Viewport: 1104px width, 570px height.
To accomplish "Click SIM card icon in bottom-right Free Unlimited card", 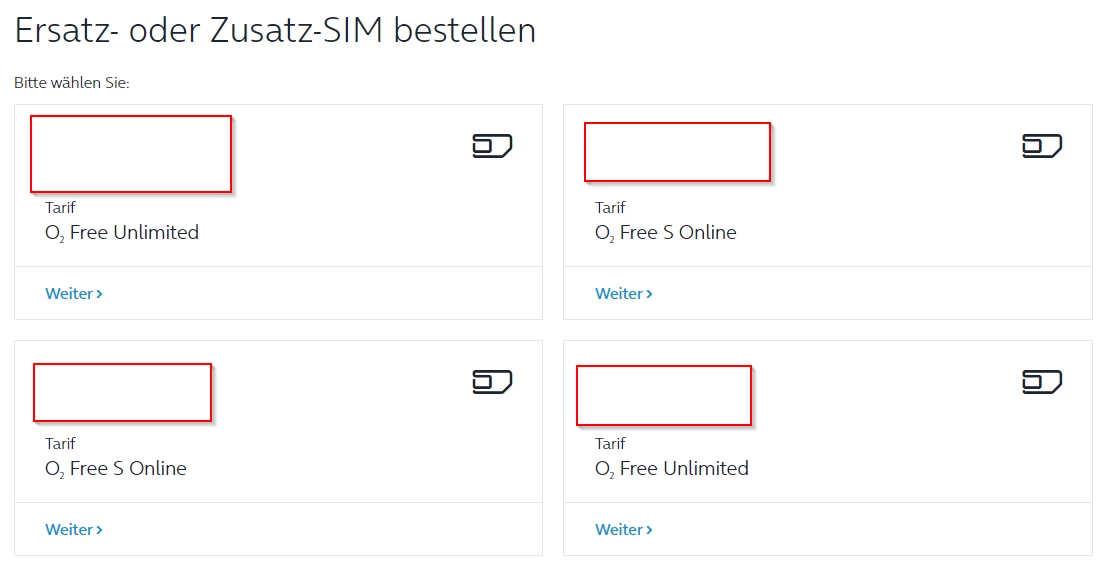I will pos(1042,382).
